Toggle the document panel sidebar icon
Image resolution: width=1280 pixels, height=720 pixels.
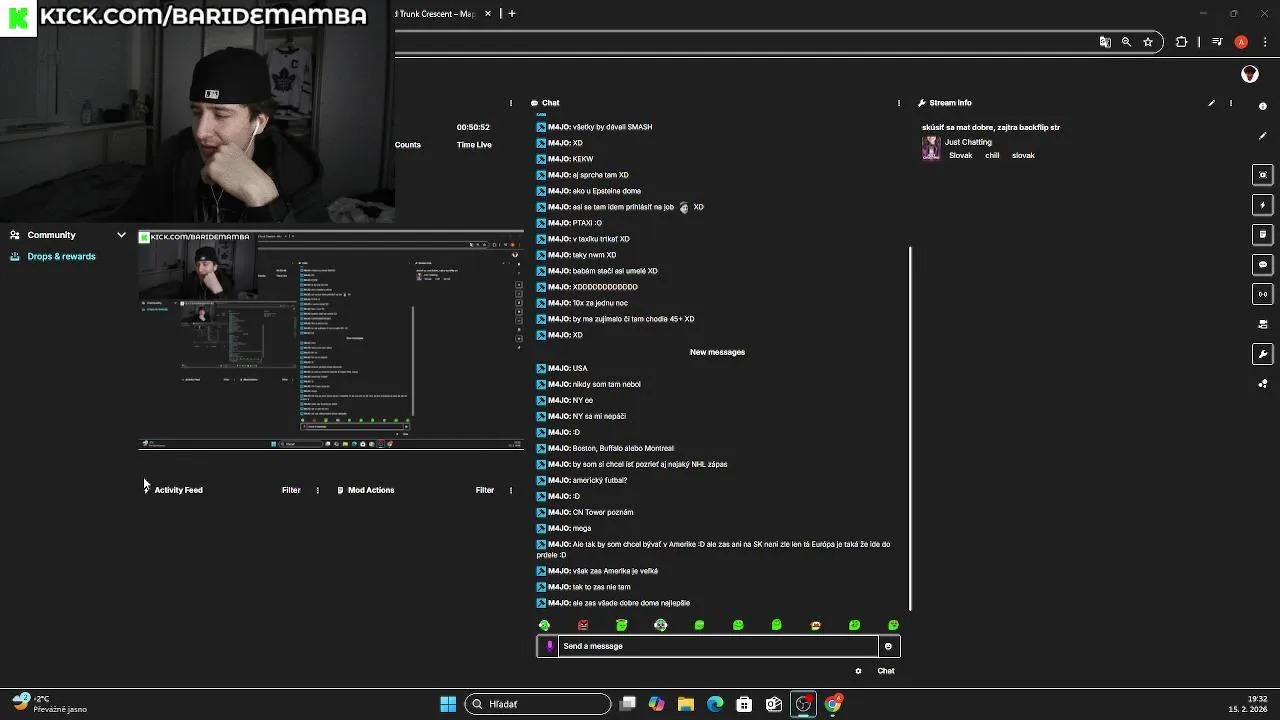click(1263, 235)
